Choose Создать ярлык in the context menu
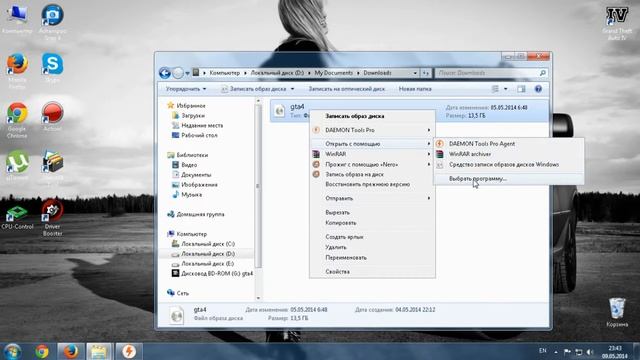 coord(372,237)
